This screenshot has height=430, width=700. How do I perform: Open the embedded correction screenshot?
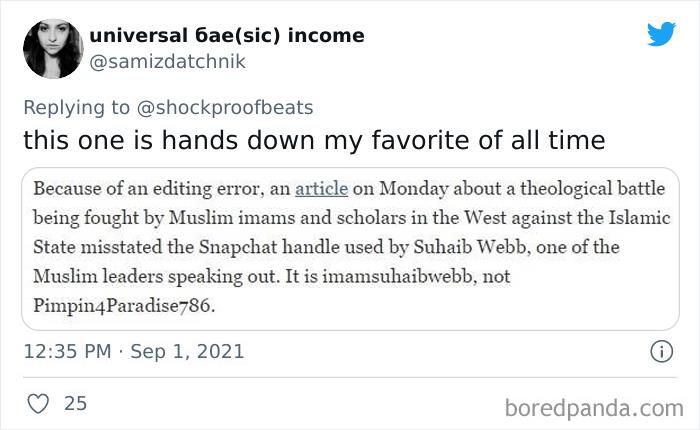pyautogui.click(x=350, y=250)
